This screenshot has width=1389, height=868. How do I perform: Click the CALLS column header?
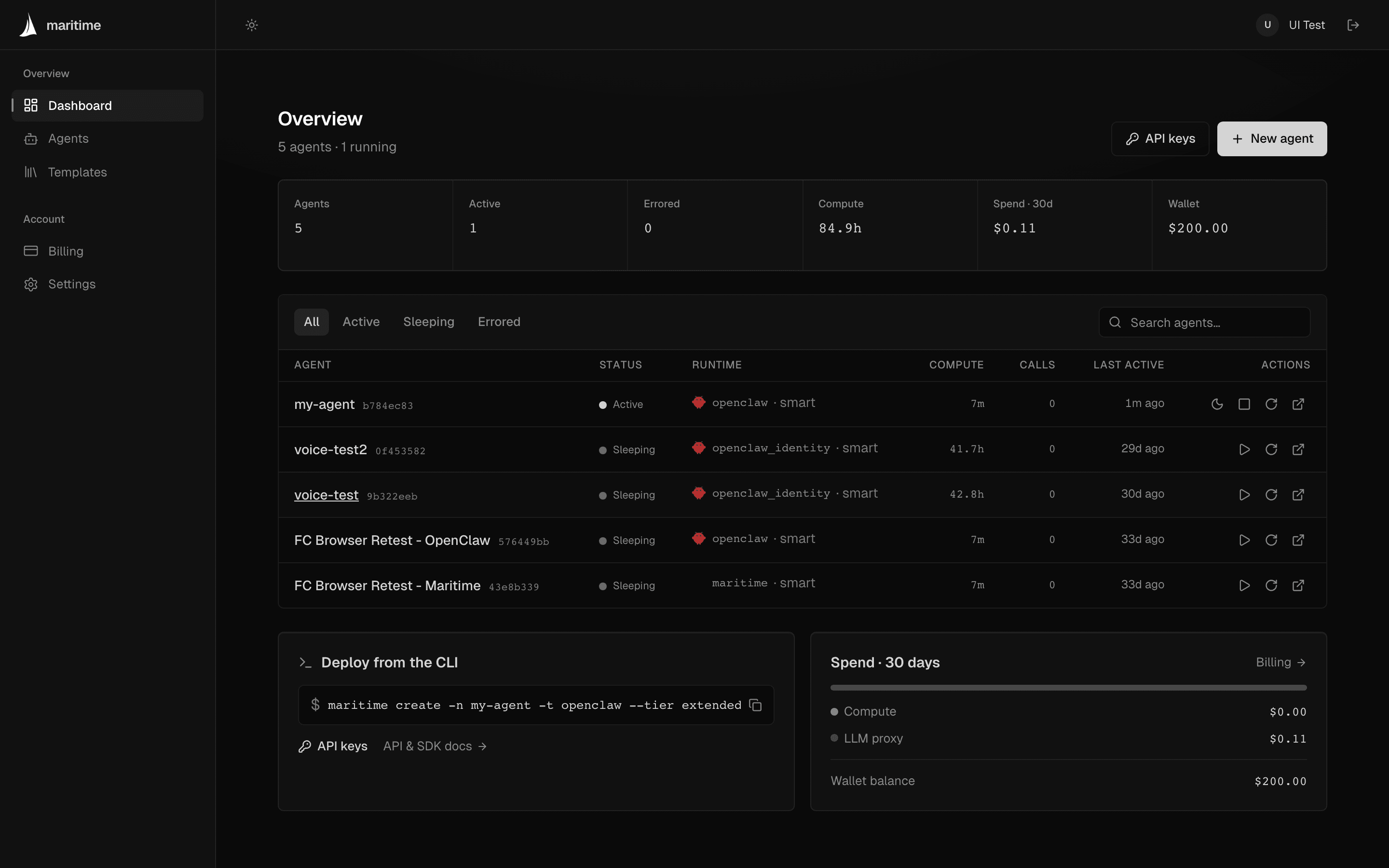tap(1037, 365)
